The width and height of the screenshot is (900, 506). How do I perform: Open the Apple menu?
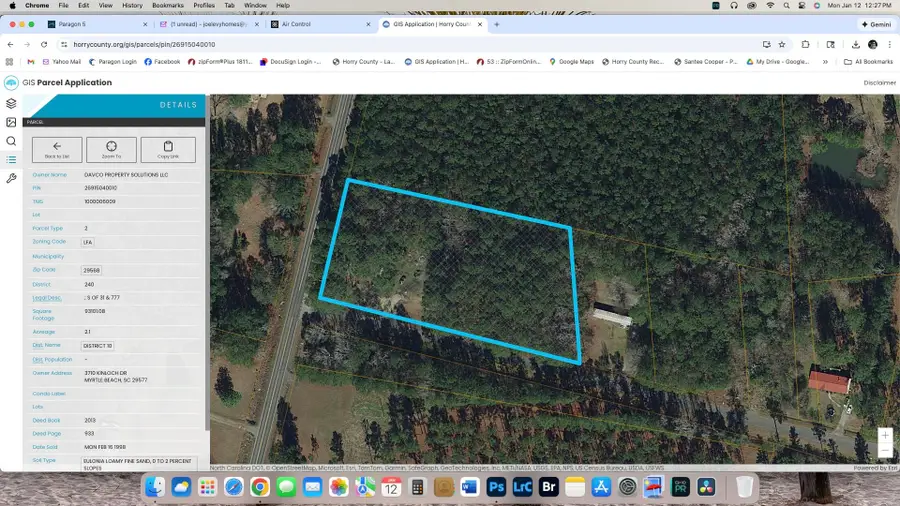pyautogui.click(x=12, y=5)
